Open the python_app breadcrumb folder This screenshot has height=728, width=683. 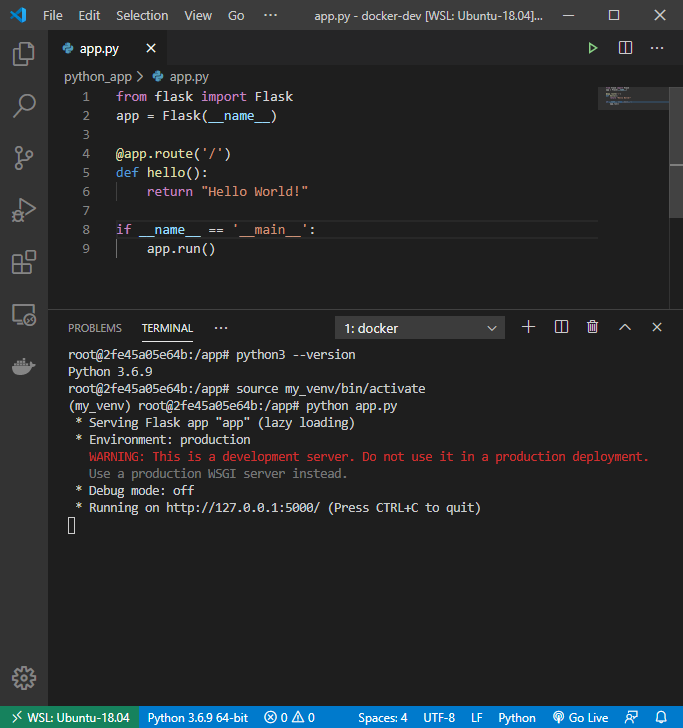pos(98,77)
